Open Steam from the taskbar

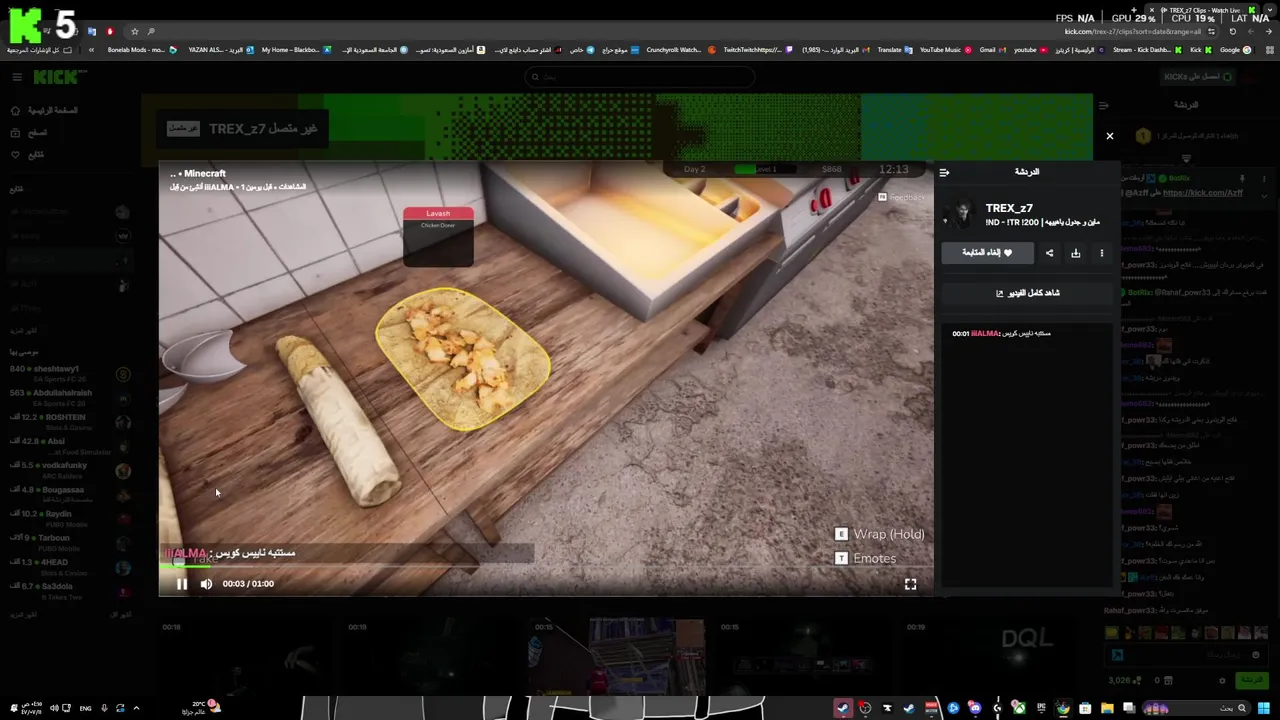point(843,709)
